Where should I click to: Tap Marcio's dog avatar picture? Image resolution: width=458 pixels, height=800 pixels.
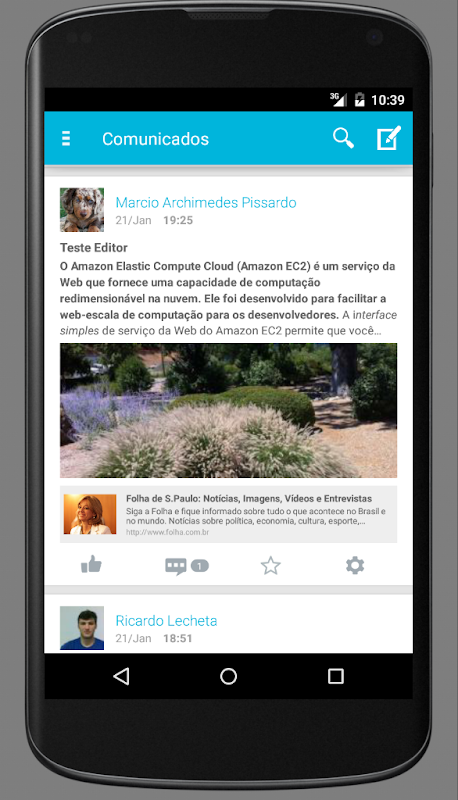[x=82, y=210]
